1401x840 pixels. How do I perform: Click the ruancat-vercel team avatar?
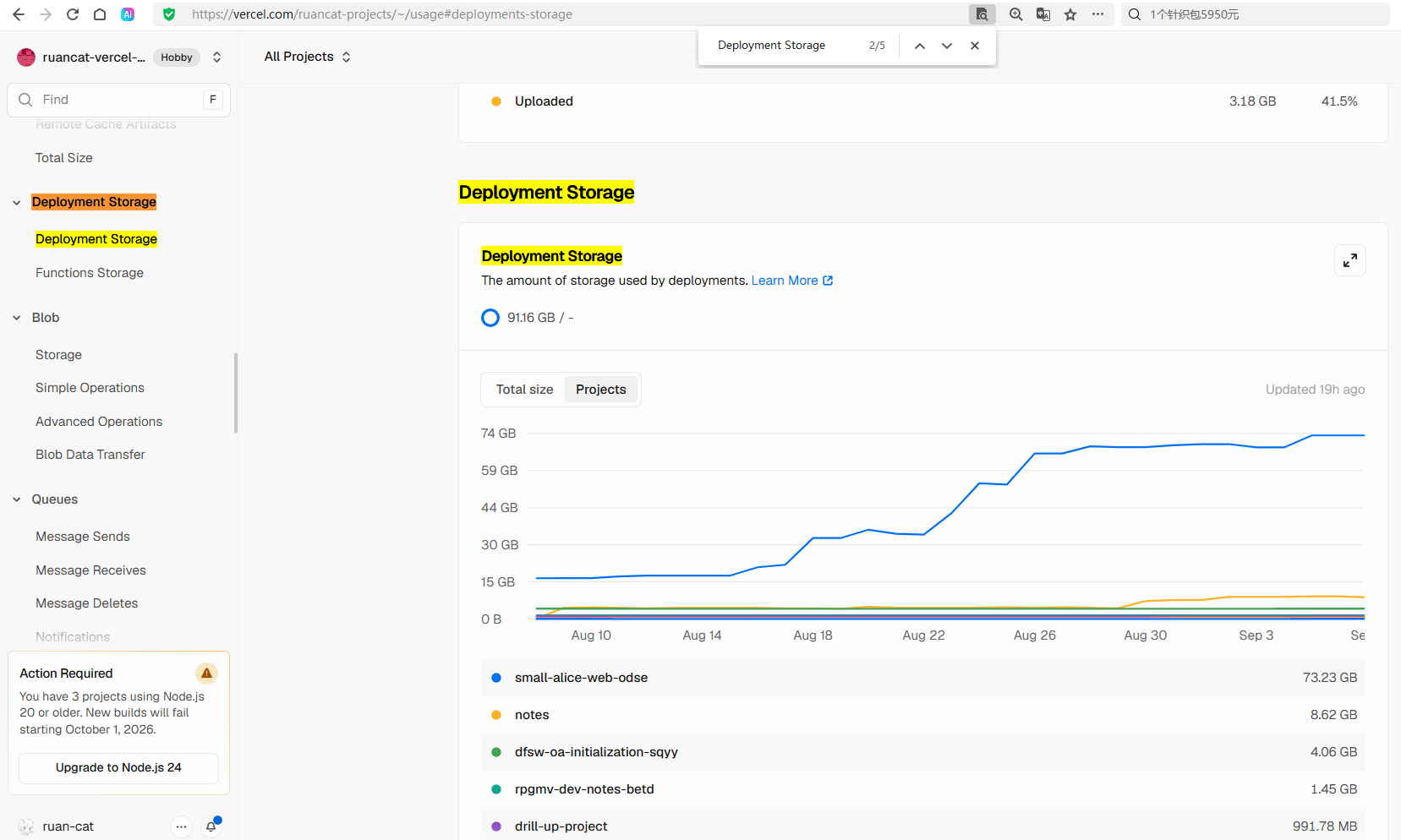[x=26, y=57]
